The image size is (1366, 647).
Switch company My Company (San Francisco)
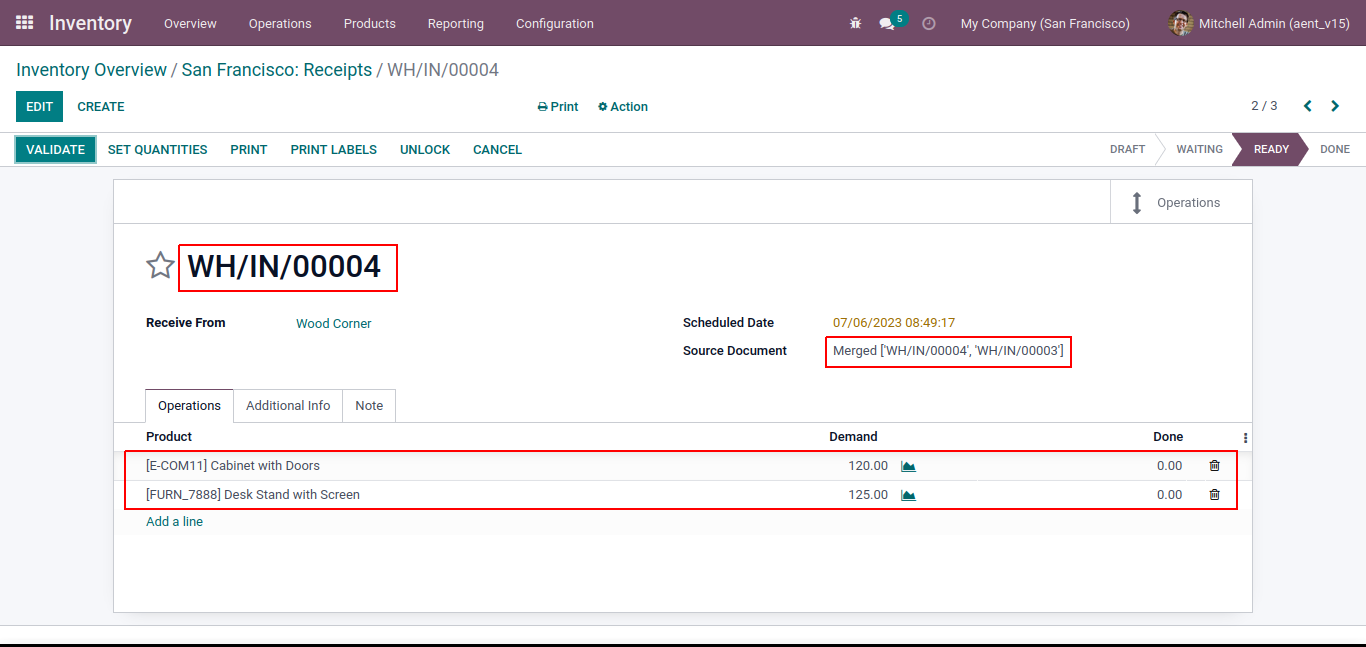click(1045, 23)
